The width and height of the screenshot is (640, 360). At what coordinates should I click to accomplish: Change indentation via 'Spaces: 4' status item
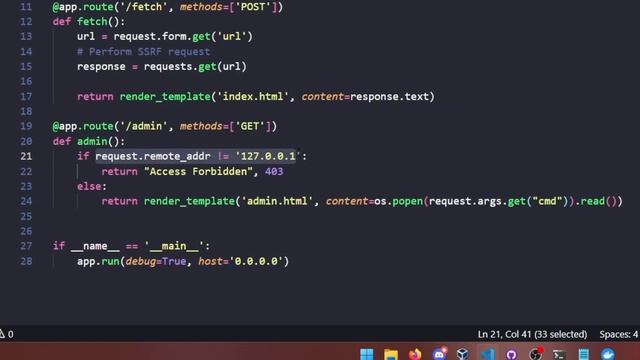point(619,334)
